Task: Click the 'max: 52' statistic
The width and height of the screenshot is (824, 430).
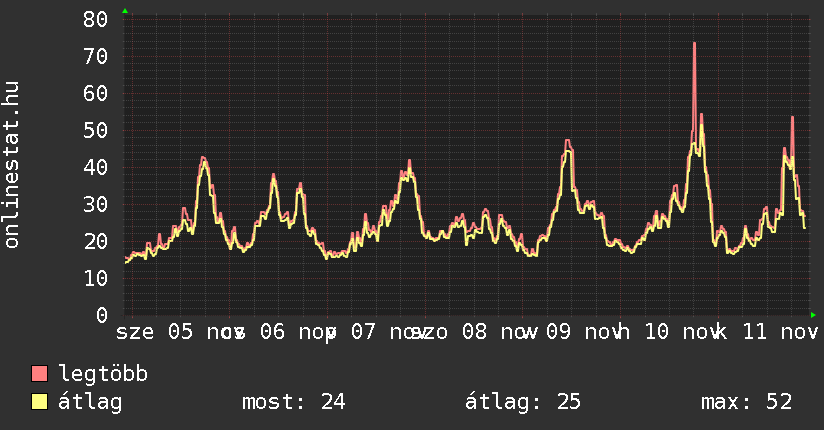Action: pyautogui.click(x=746, y=402)
